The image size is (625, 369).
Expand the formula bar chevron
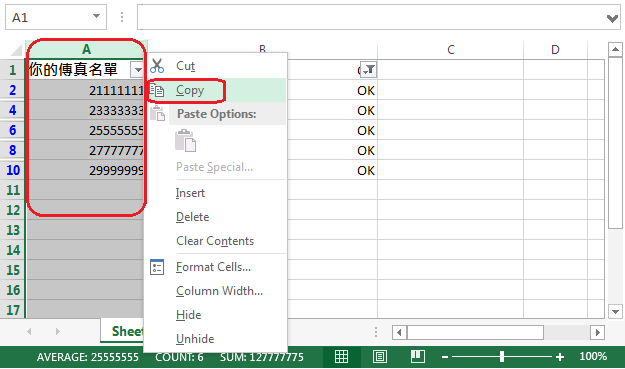[612, 18]
